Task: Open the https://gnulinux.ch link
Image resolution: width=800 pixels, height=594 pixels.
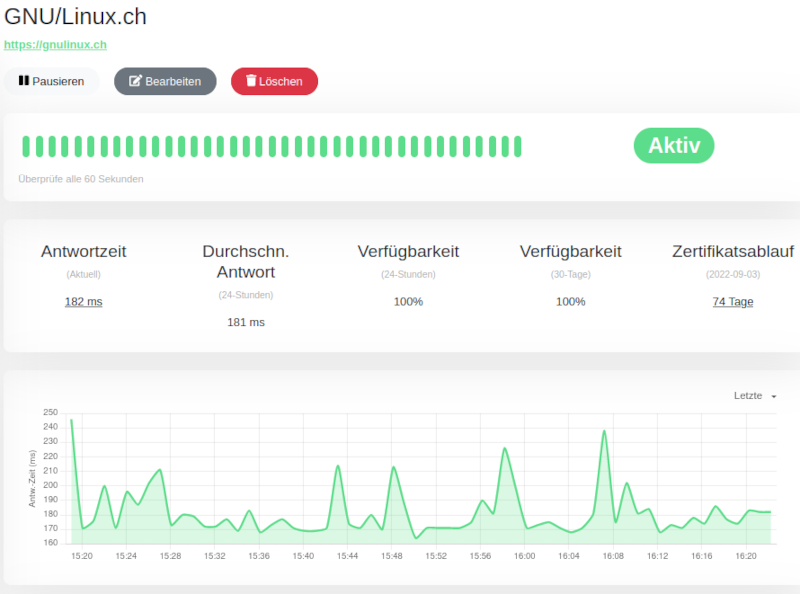Action: point(55,44)
